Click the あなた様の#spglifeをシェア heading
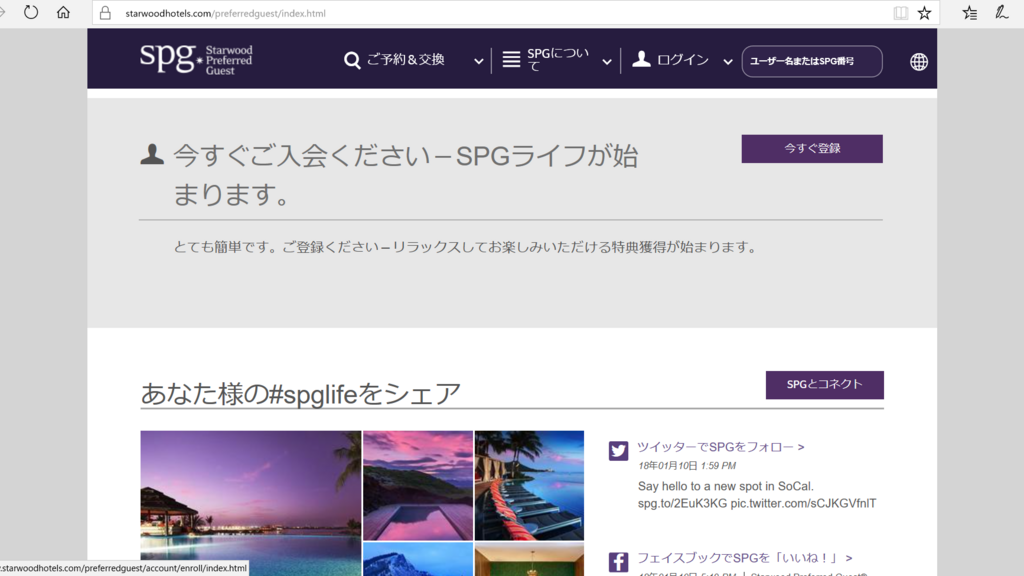Viewport: 1024px width, 576px height. click(x=301, y=394)
